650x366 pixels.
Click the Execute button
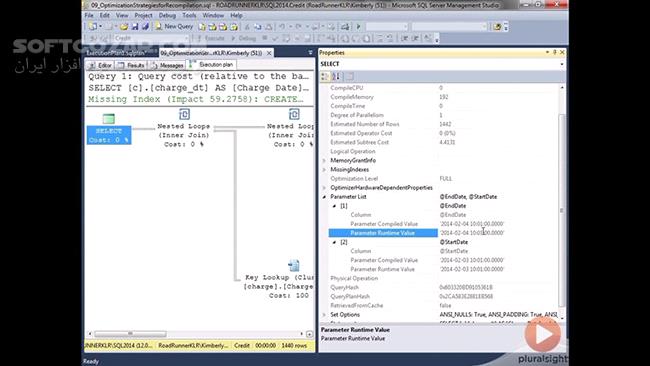pos(210,38)
